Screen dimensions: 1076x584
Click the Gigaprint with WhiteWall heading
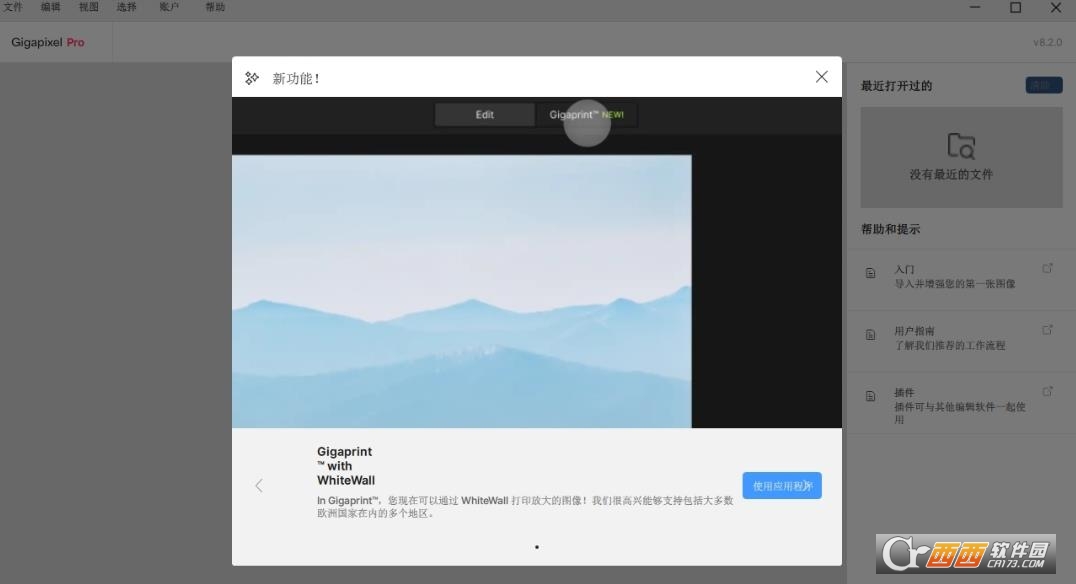pyautogui.click(x=346, y=466)
